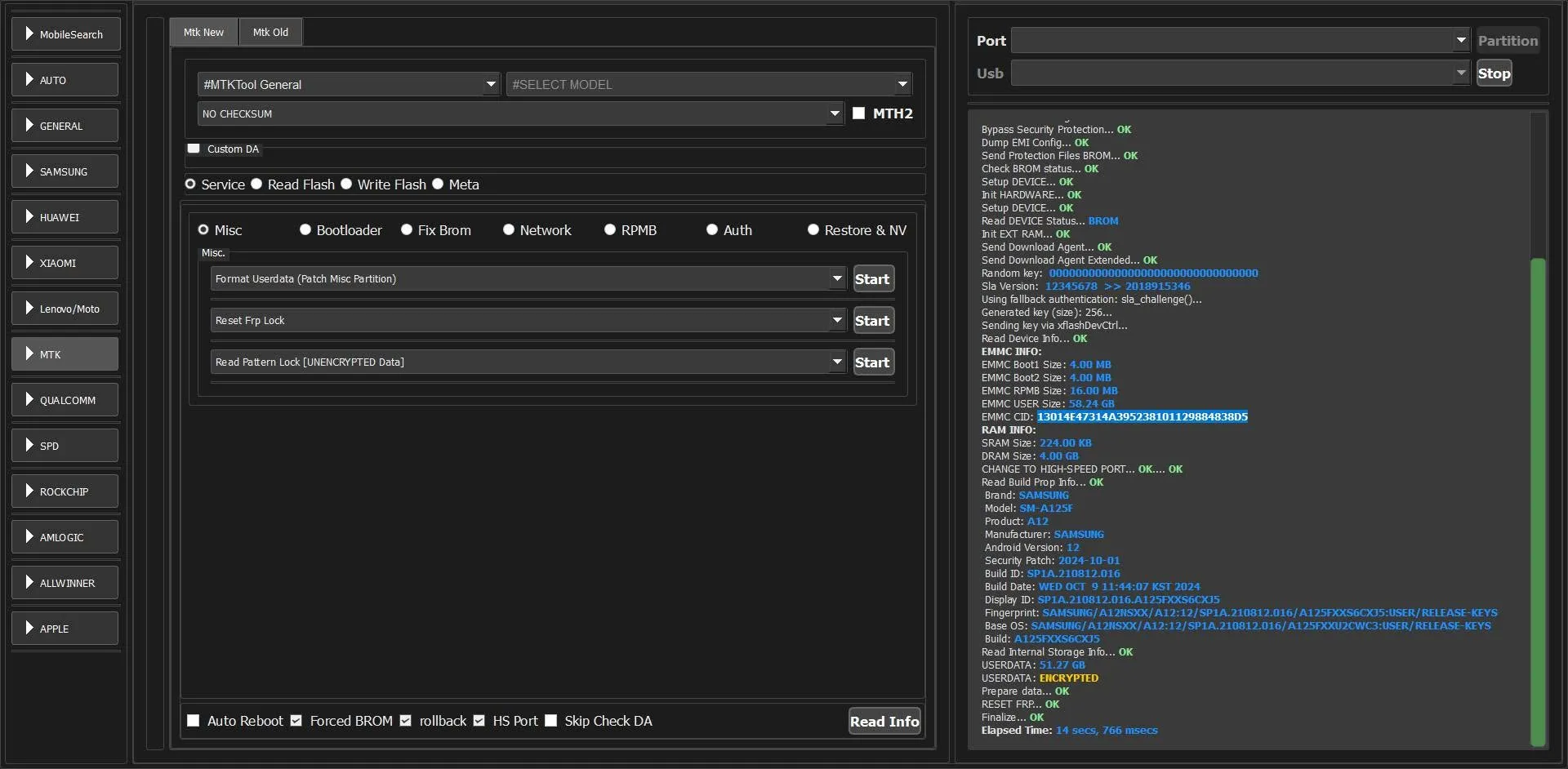The image size is (1568, 769).
Task: Click the USERDATA ENCRYPTED status text
Action: click(1069, 678)
